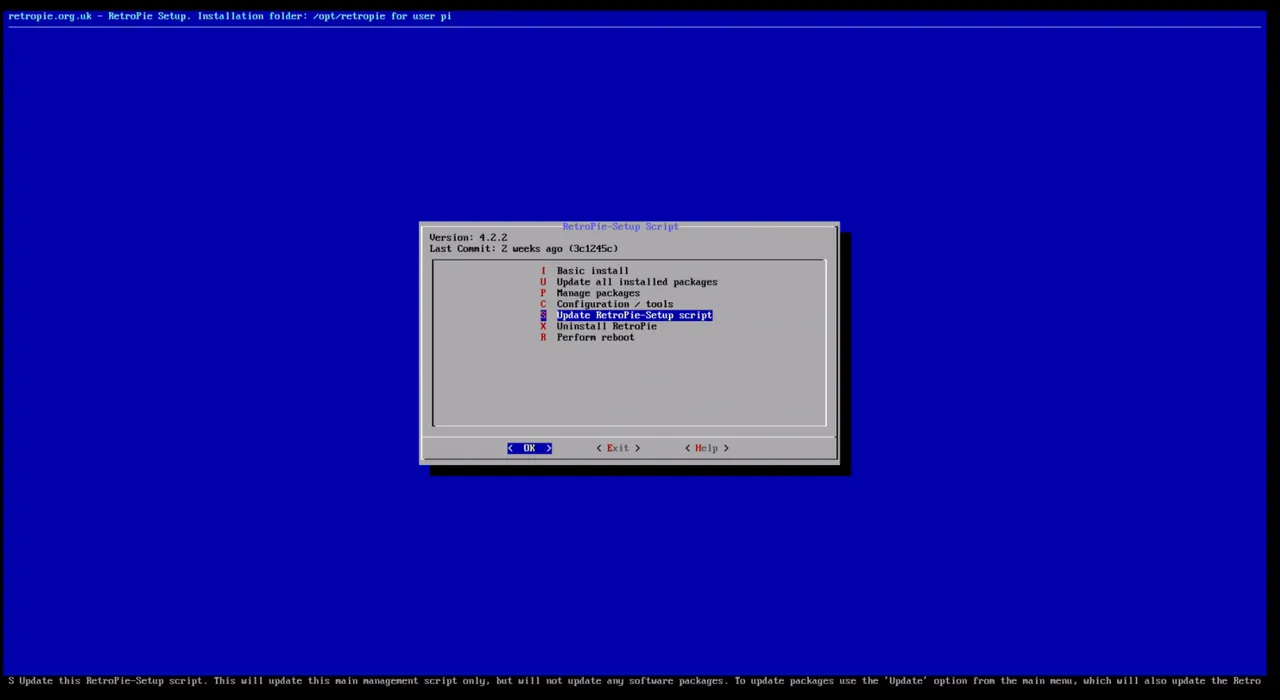
Task: Select Update RetroPie-Setup script entry
Action: pyautogui.click(x=626, y=315)
